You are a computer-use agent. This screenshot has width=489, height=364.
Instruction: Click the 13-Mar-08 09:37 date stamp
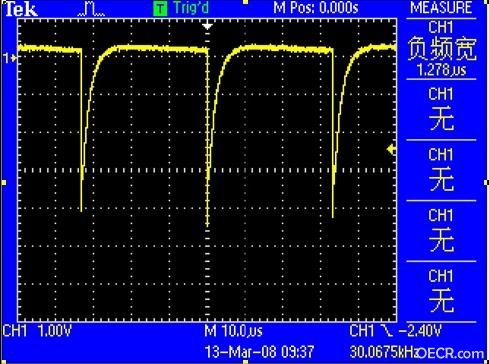click(x=259, y=352)
